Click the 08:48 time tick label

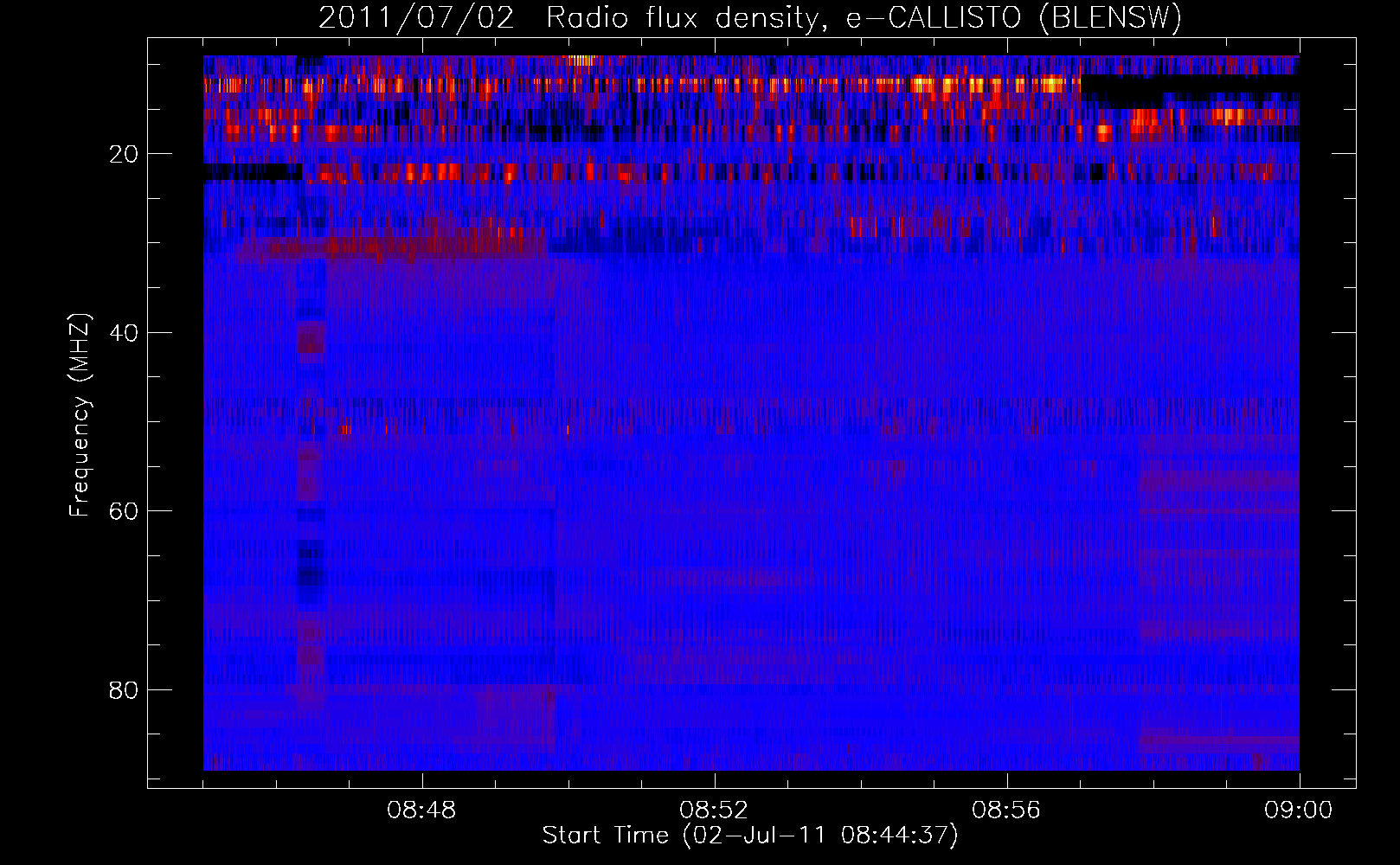(422, 811)
